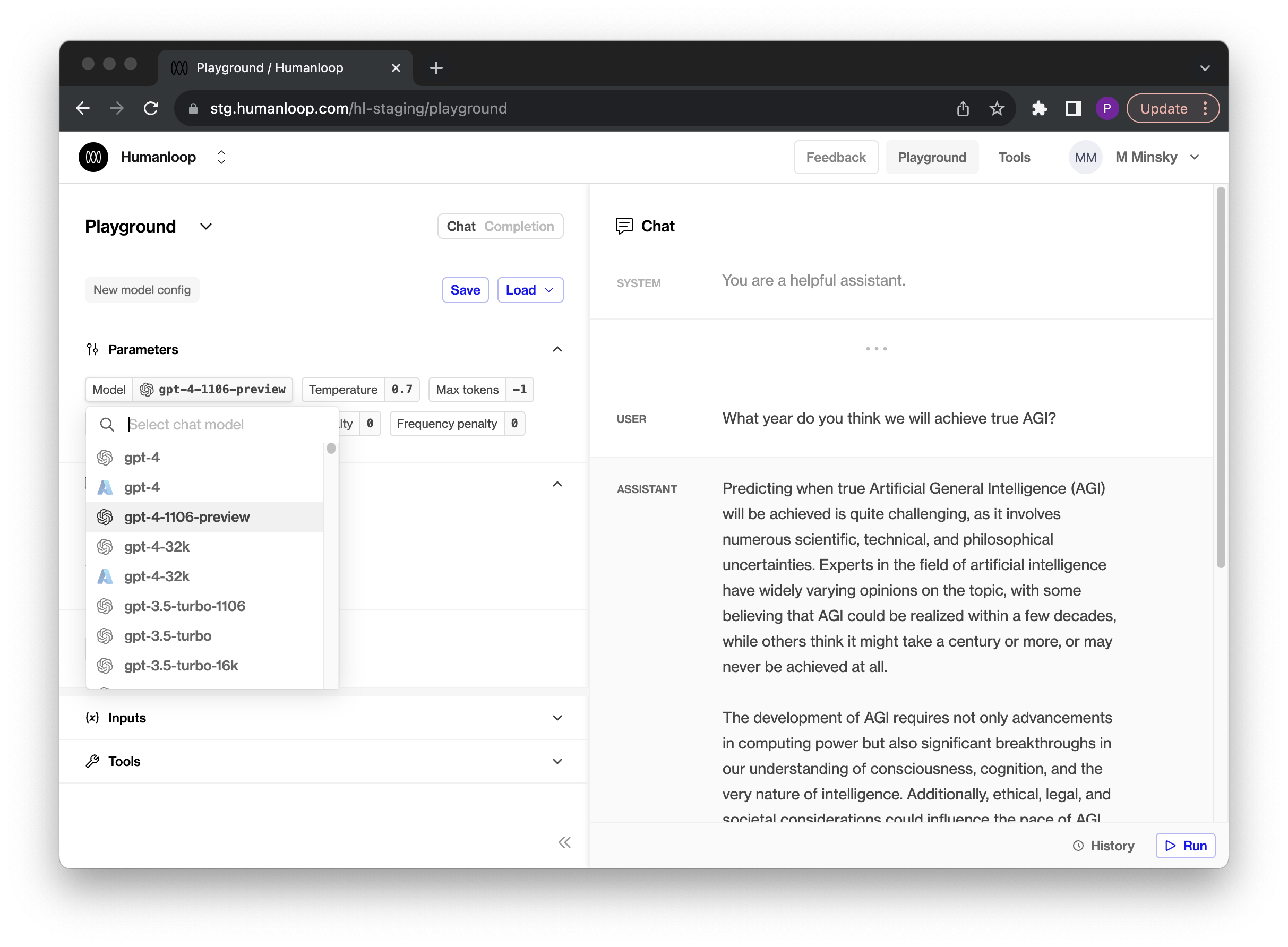Click the search magnifier icon in model list
This screenshot has height=947, width=1288.
[x=107, y=424]
